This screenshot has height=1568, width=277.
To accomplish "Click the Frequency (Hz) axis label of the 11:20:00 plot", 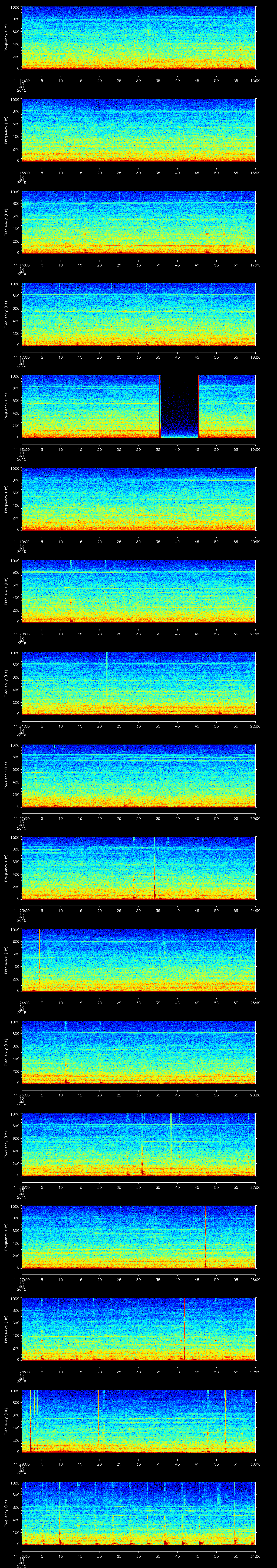I will pos(6,591).
